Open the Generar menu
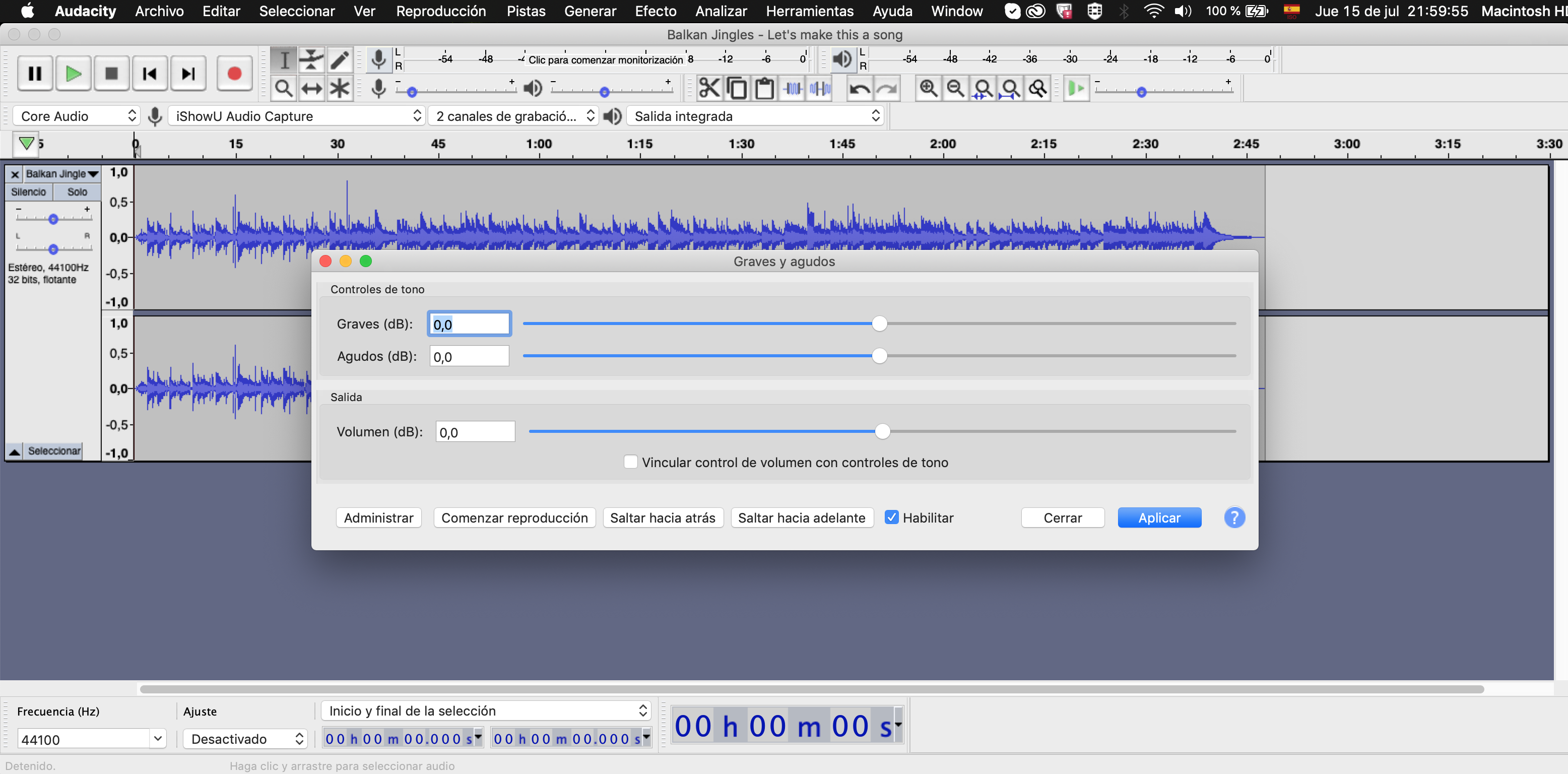 (x=590, y=11)
